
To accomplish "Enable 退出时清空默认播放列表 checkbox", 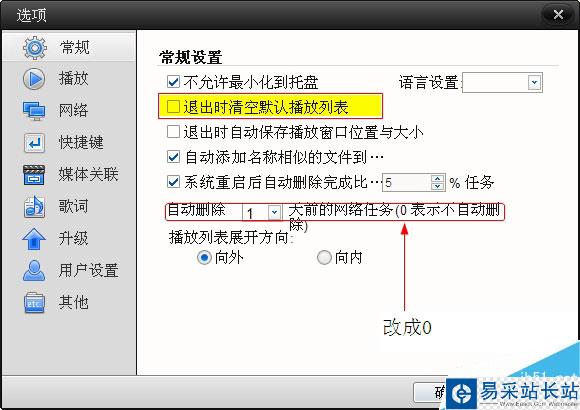I will point(173,107).
